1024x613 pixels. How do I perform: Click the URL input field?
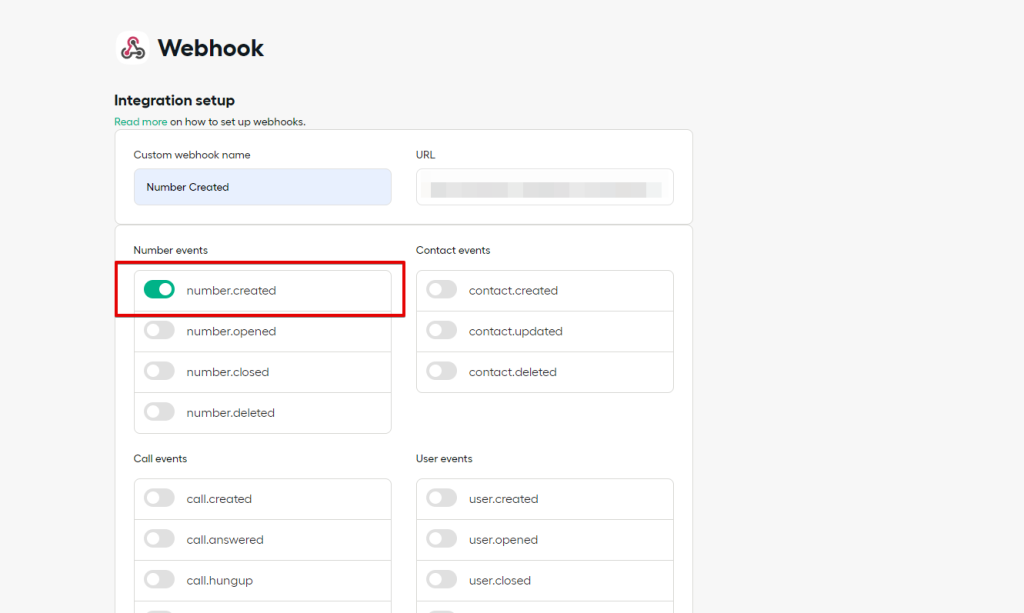coord(544,187)
